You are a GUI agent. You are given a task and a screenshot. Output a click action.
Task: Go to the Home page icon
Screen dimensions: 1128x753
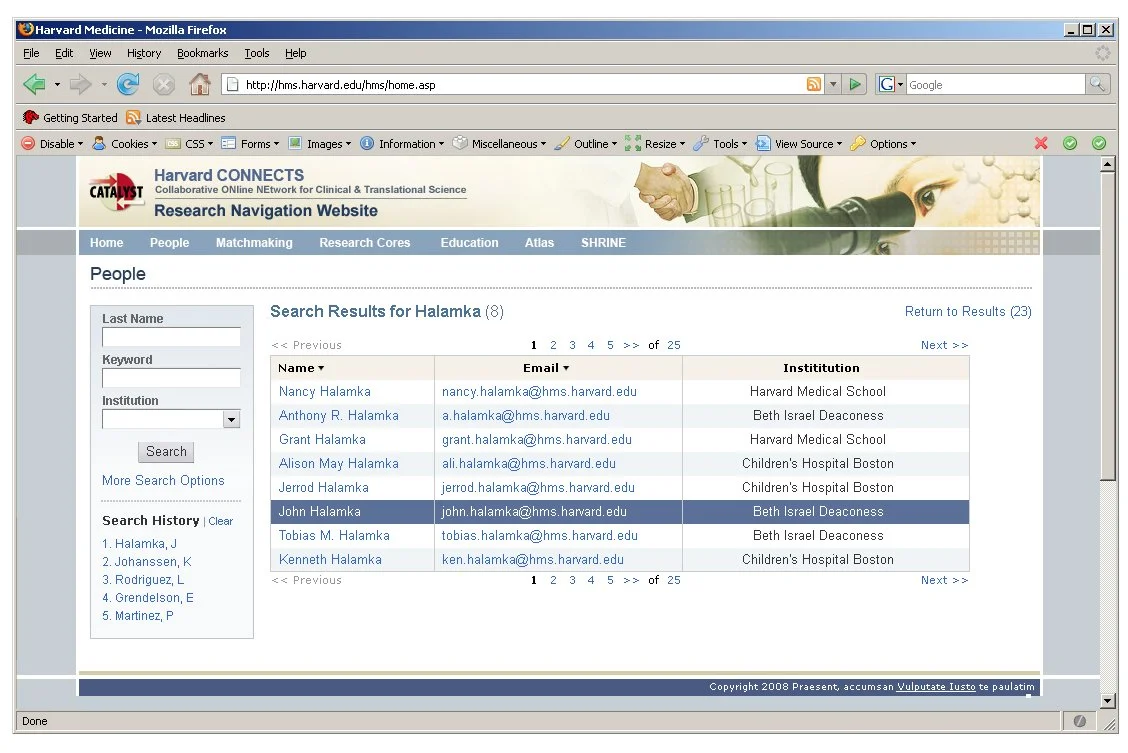click(x=200, y=84)
